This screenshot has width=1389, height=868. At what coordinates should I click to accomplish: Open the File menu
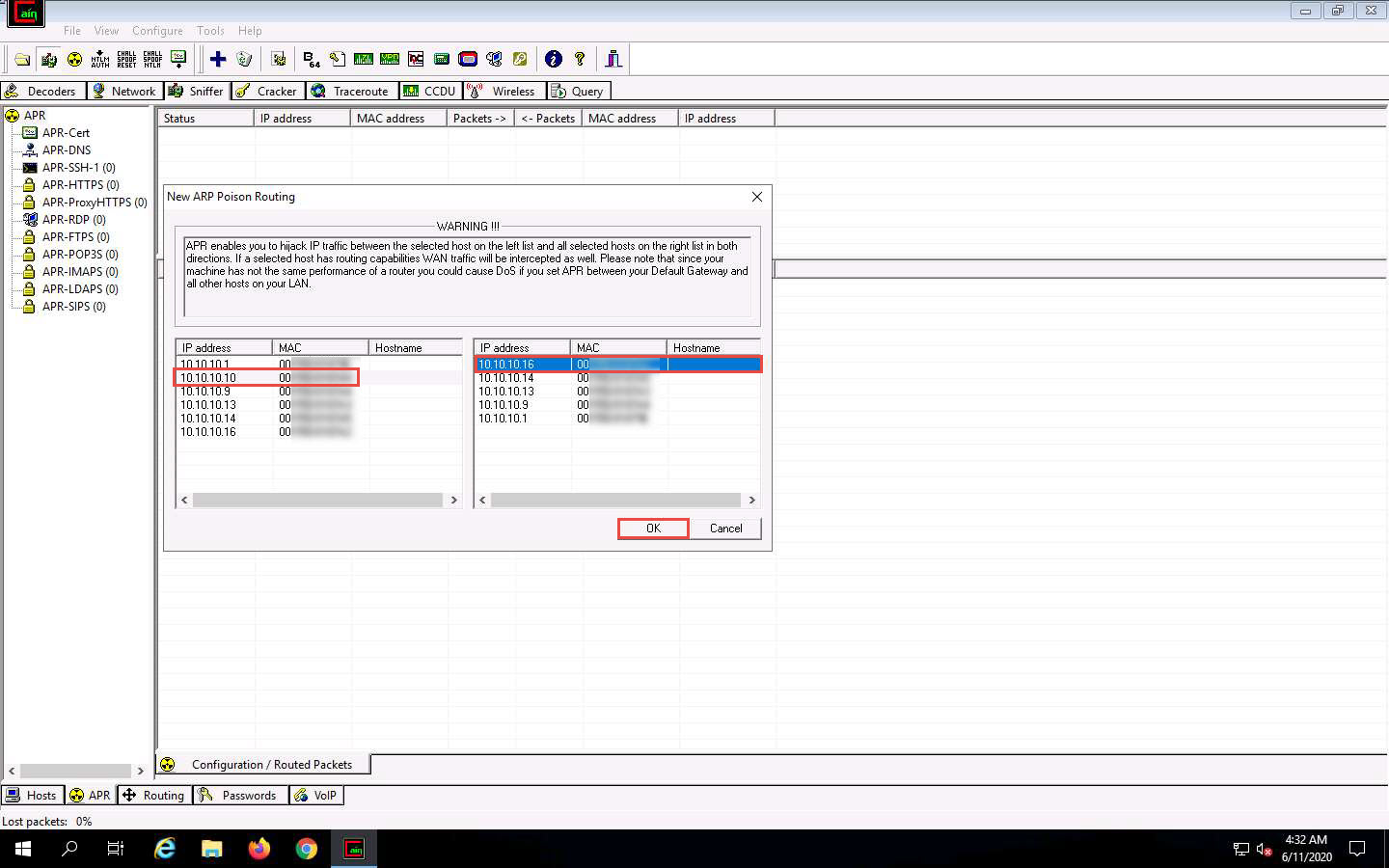[72, 31]
